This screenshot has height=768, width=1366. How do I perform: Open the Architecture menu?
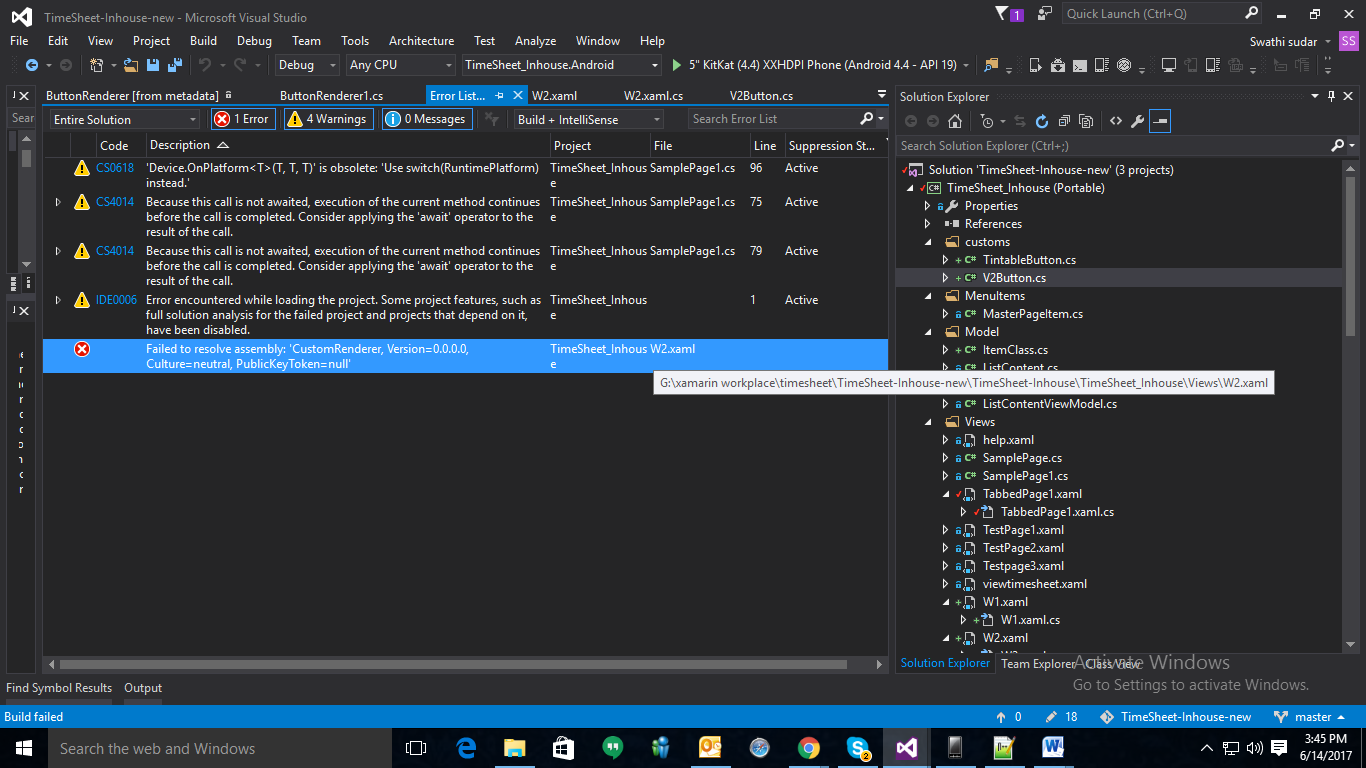pyautogui.click(x=421, y=41)
